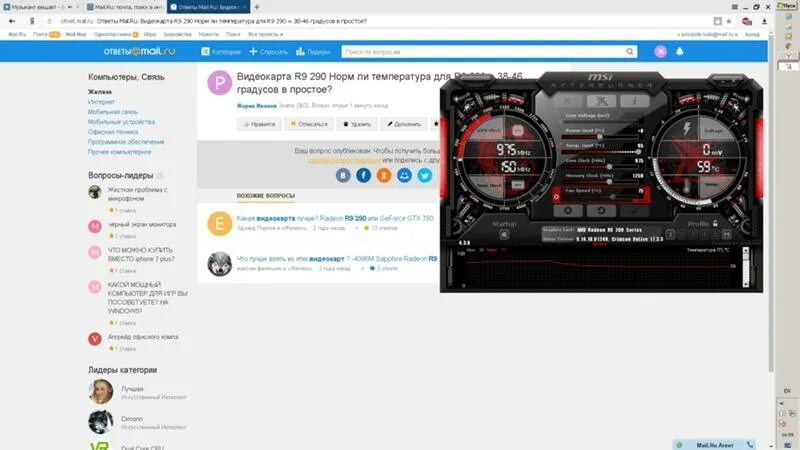Toggle Fan Speed auto button in Afterburner
This screenshot has height=450, width=800.
[x=556, y=196]
